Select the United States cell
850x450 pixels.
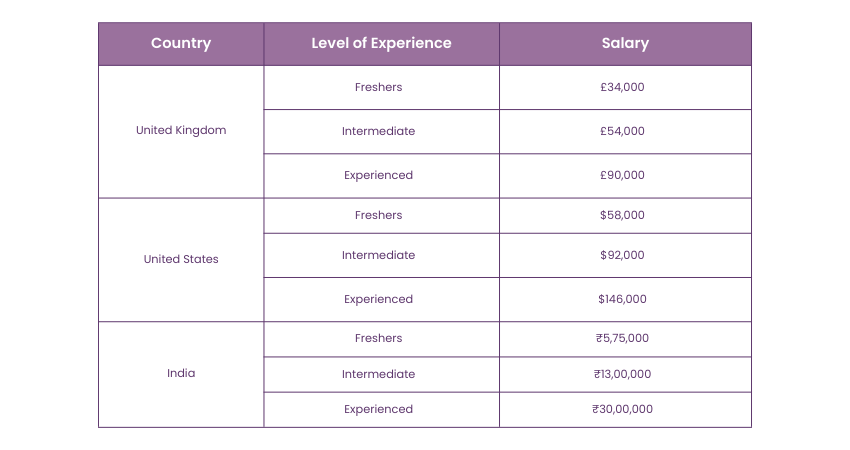[181, 259]
